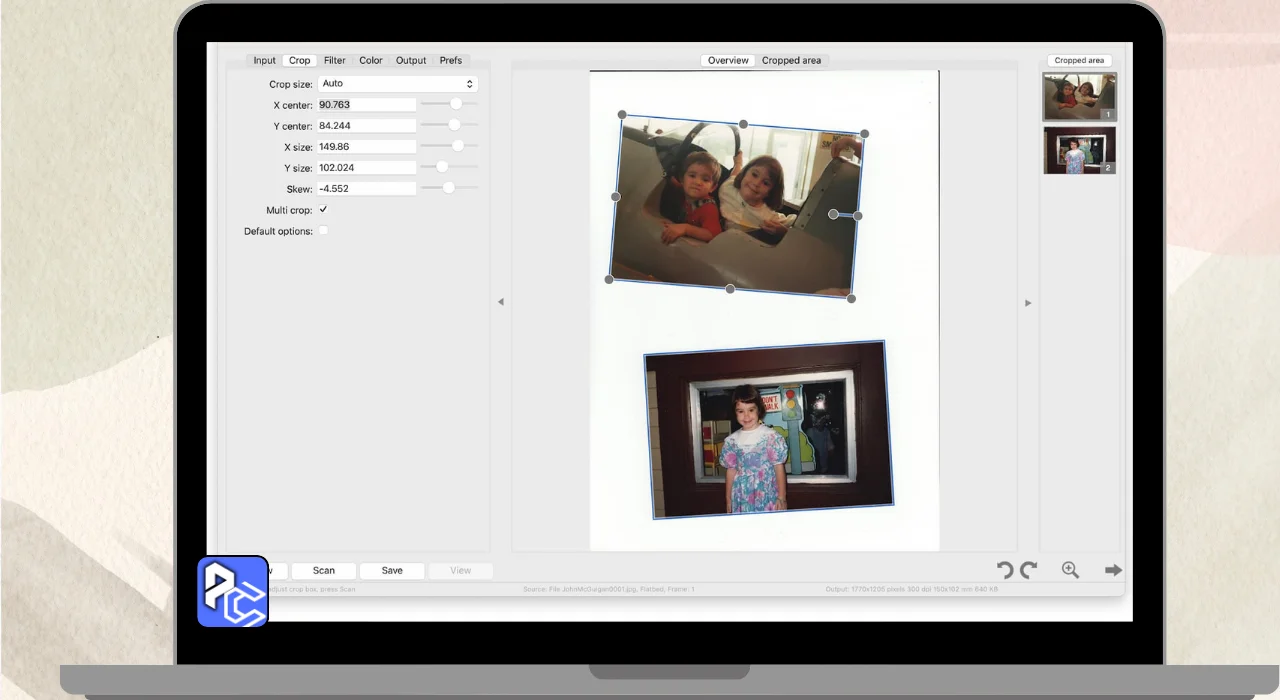Click the right arrow next-step icon
Screen dimensions: 1280x700
click(1113, 570)
